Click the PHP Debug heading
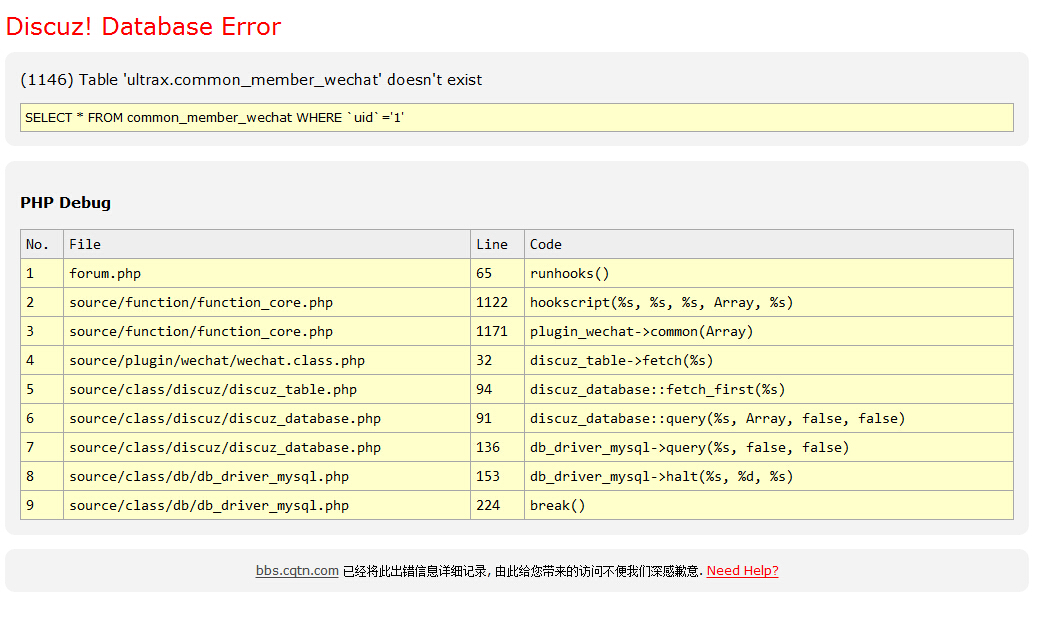Viewport: 1042px width, 618px height. point(65,203)
